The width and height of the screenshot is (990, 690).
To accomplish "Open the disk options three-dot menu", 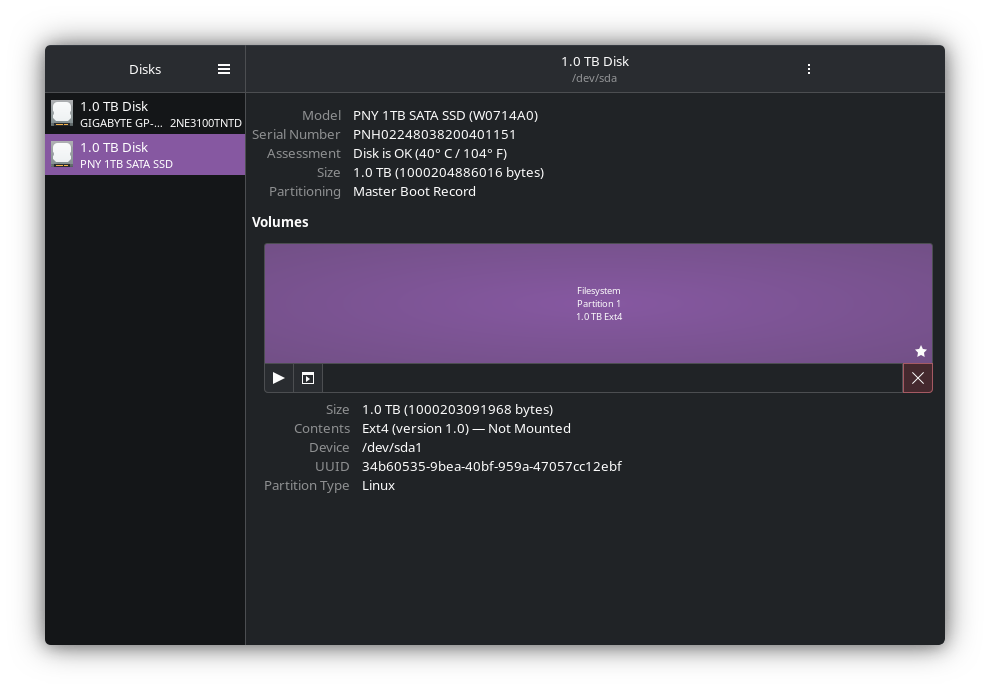I will pyautogui.click(x=809, y=69).
